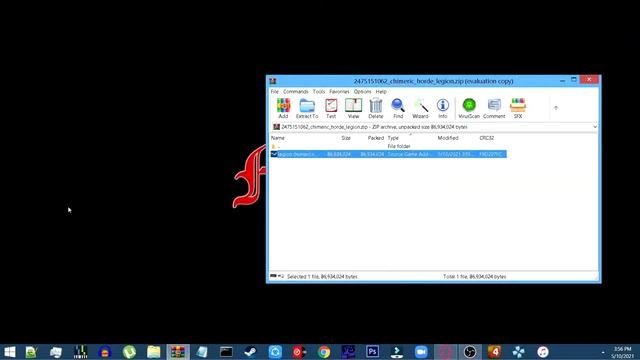The height and width of the screenshot is (360, 640).
Task: Select the Source Game Add-on file row
Action: [x=388, y=154]
